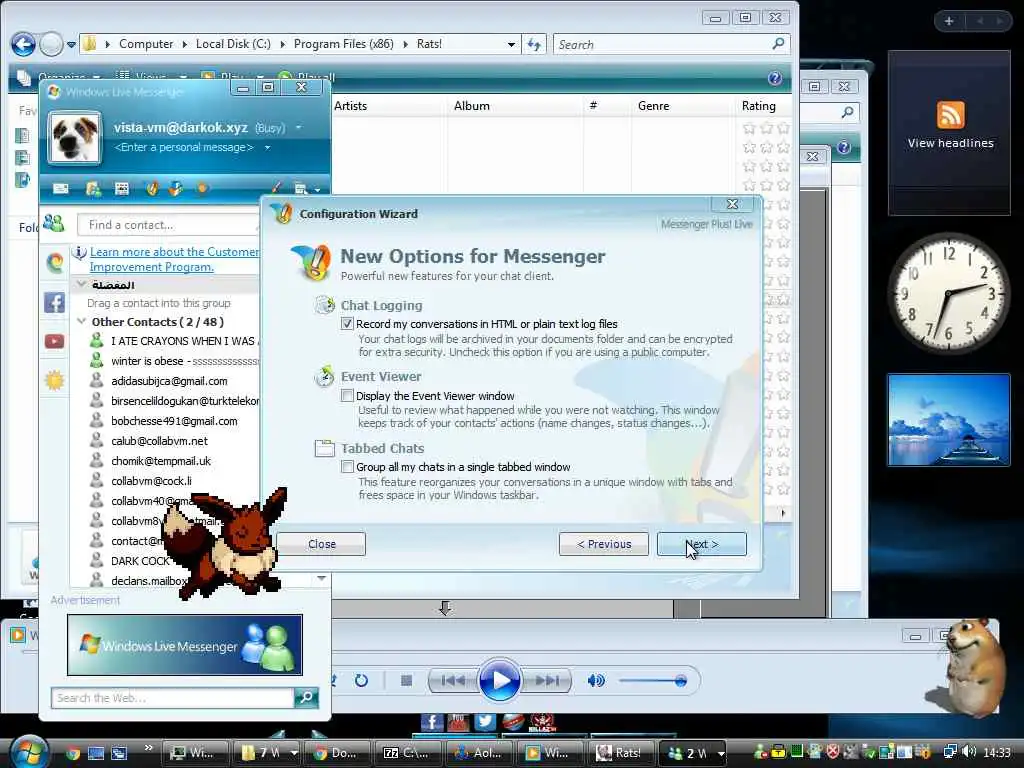
Task: Click the web search magnifier button in Messenger
Action: click(x=306, y=697)
